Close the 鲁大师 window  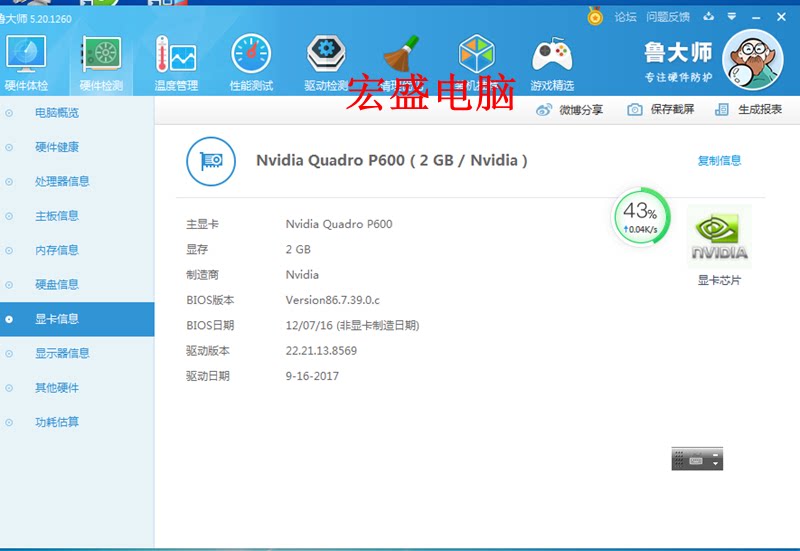[x=781, y=17]
